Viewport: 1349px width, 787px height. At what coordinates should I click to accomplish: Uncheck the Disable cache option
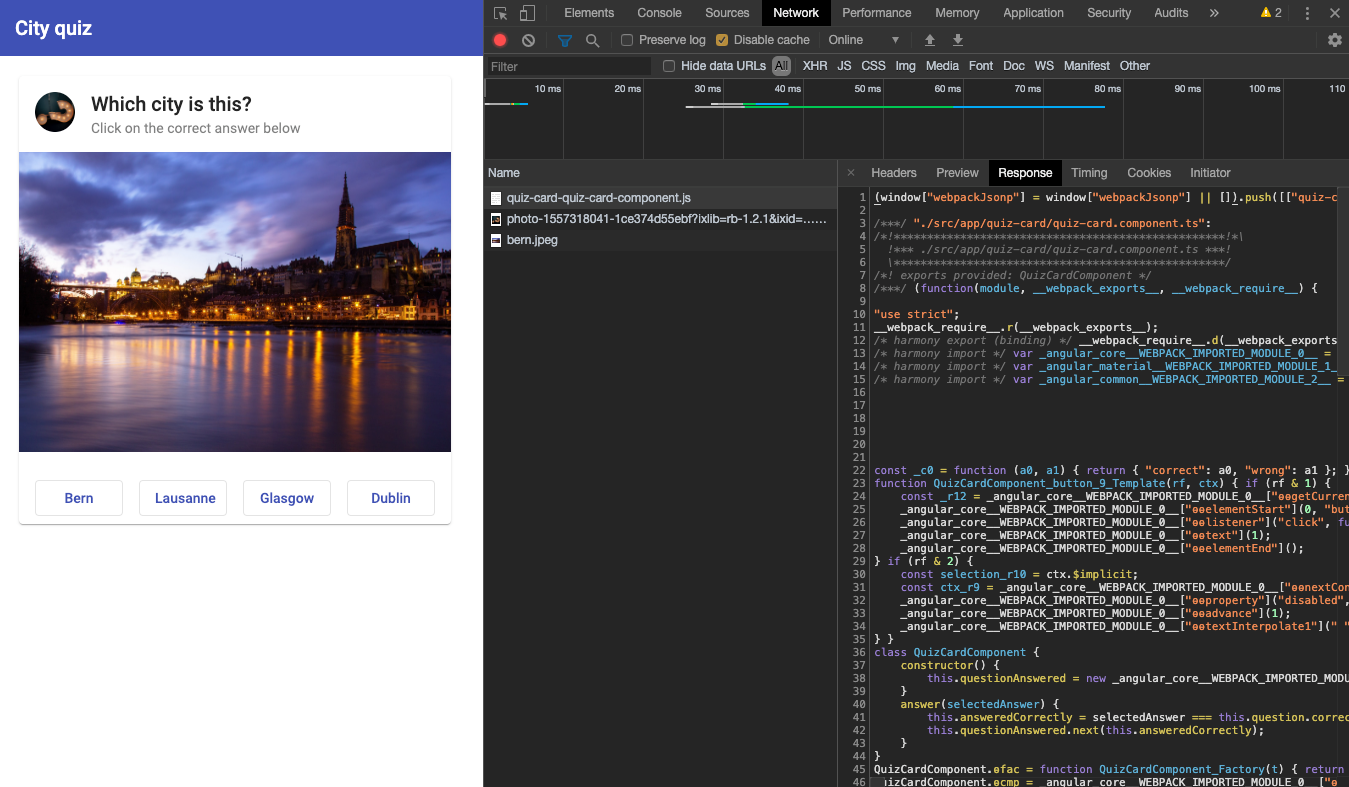[723, 40]
